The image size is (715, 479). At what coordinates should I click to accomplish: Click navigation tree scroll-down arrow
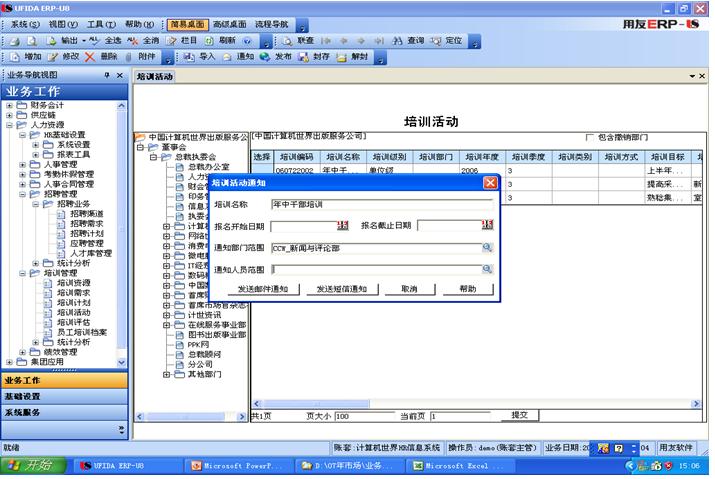[x=121, y=363]
